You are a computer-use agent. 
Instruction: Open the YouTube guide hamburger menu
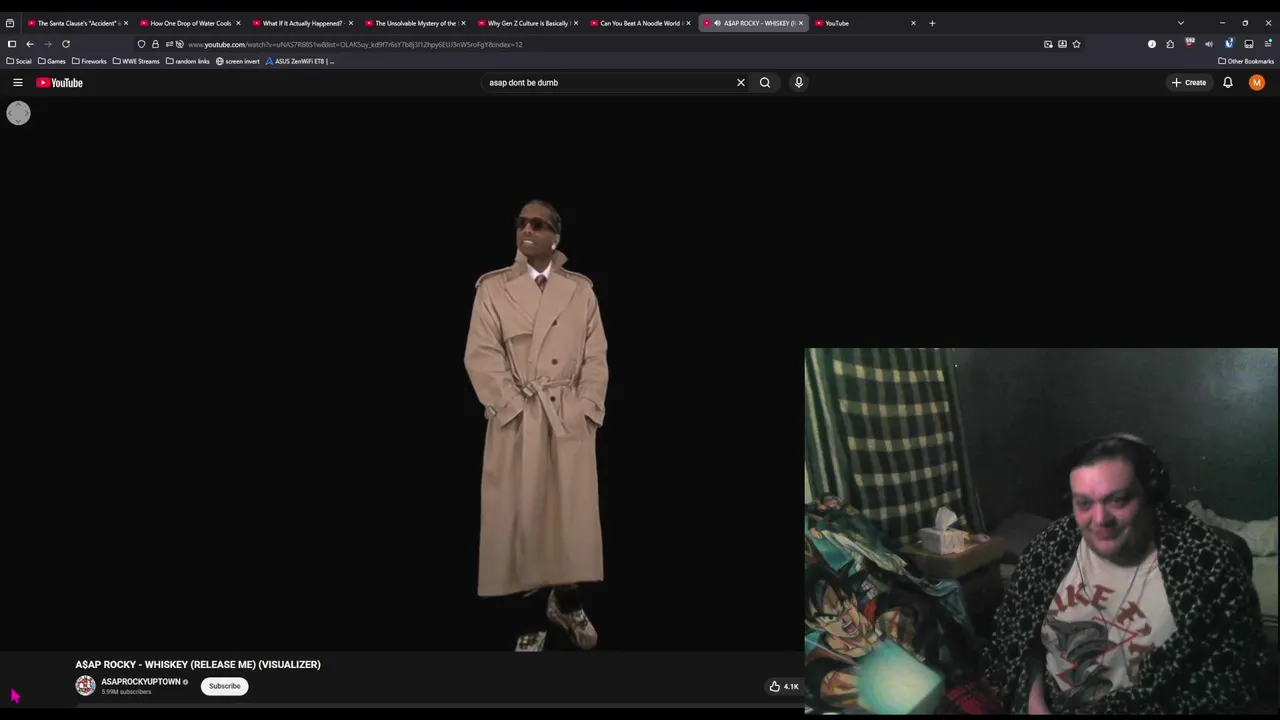[18, 83]
